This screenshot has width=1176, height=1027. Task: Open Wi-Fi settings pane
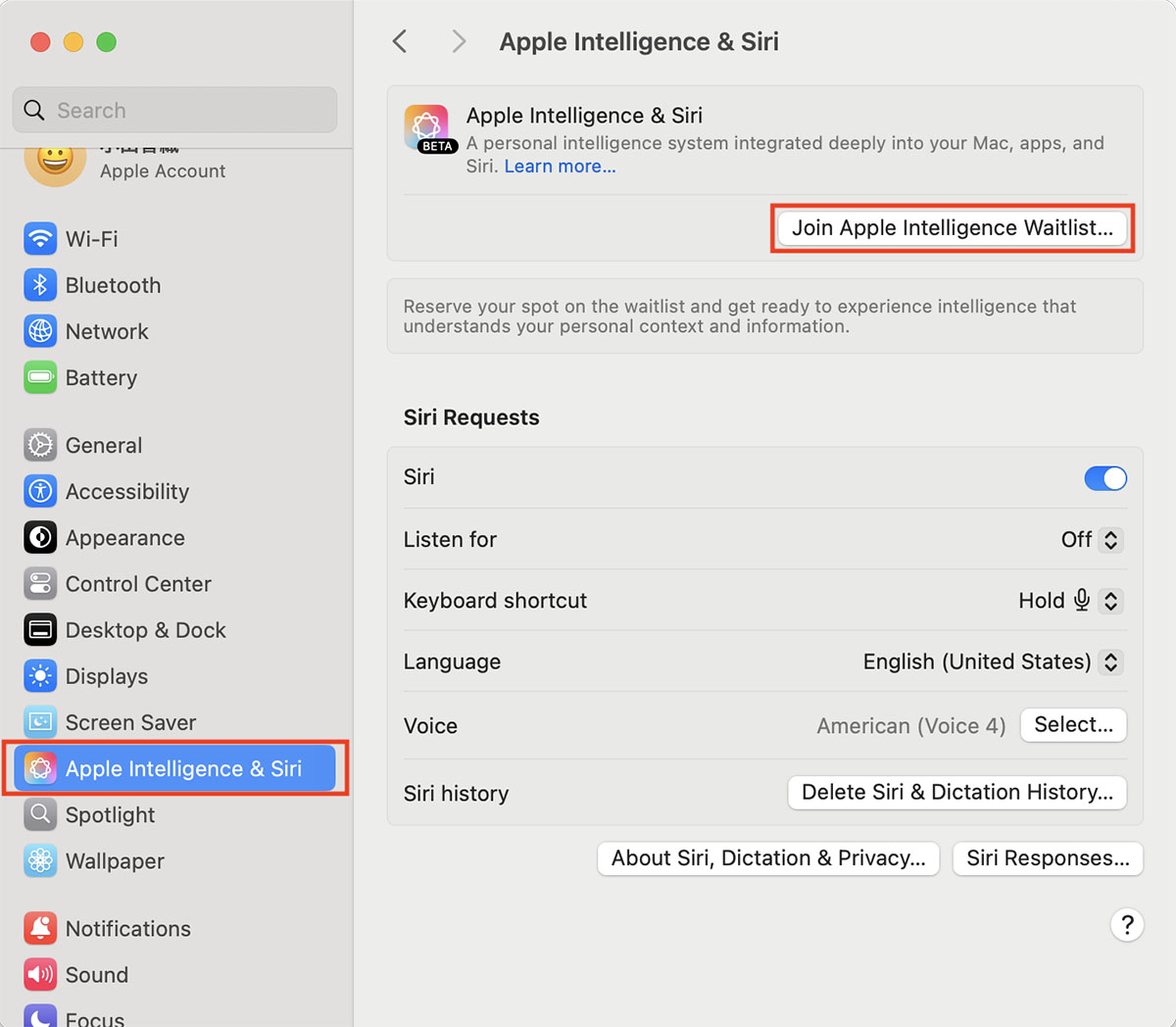click(176, 239)
